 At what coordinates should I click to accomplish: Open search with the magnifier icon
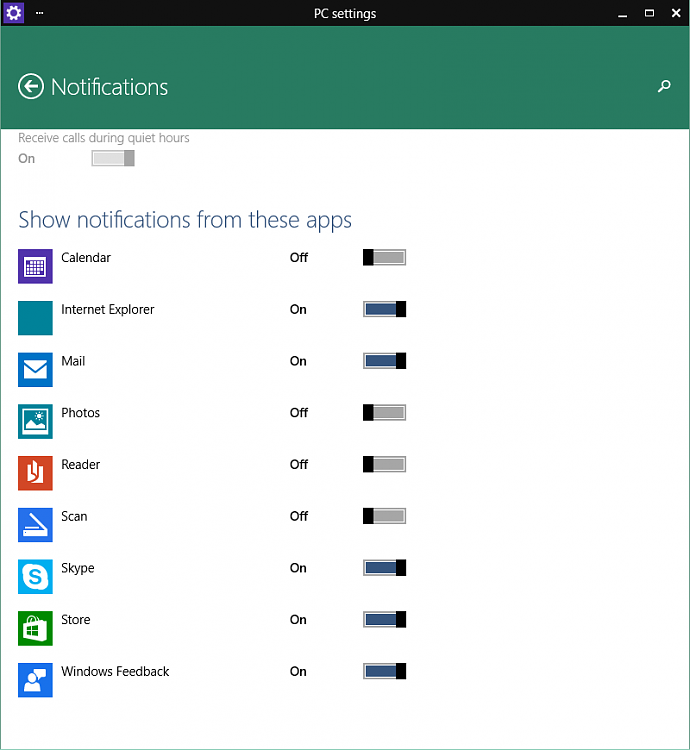[664, 86]
